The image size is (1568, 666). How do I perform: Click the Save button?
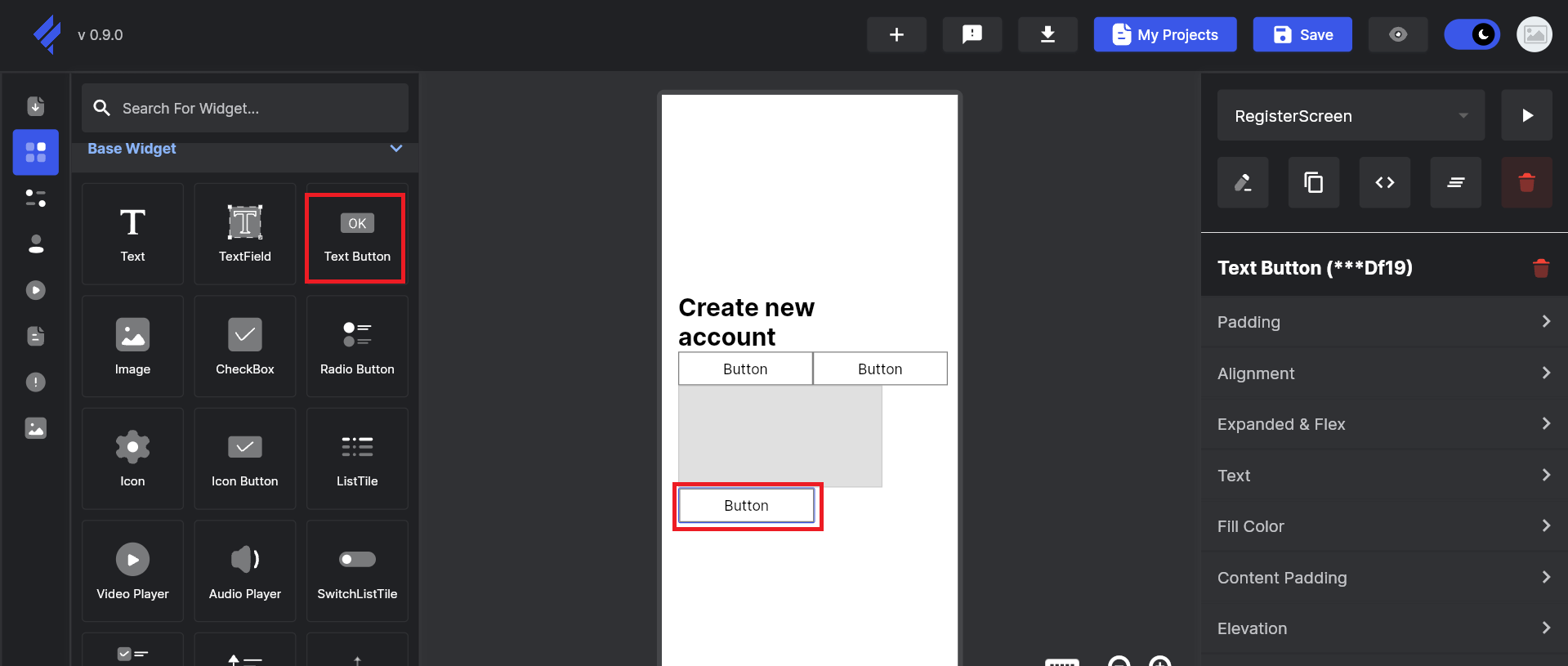pyautogui.click(x=1302, y=34)
